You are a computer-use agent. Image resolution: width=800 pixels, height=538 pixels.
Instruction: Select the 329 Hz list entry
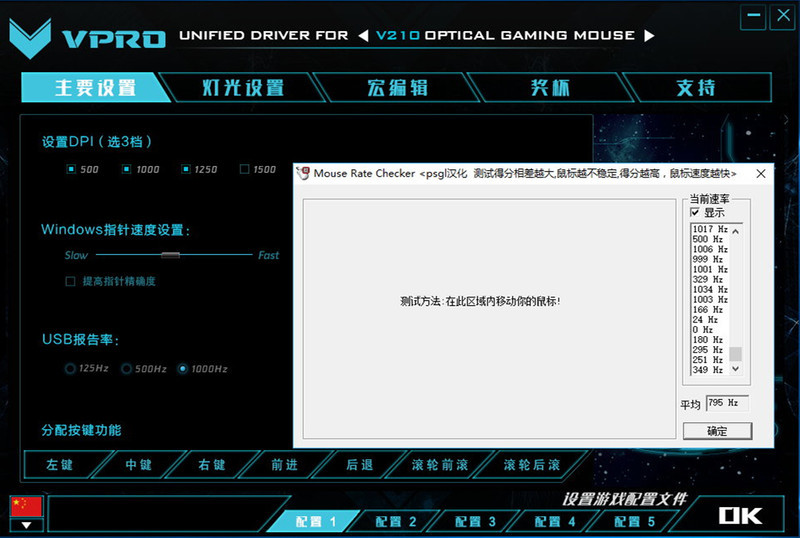pos(708,279)
